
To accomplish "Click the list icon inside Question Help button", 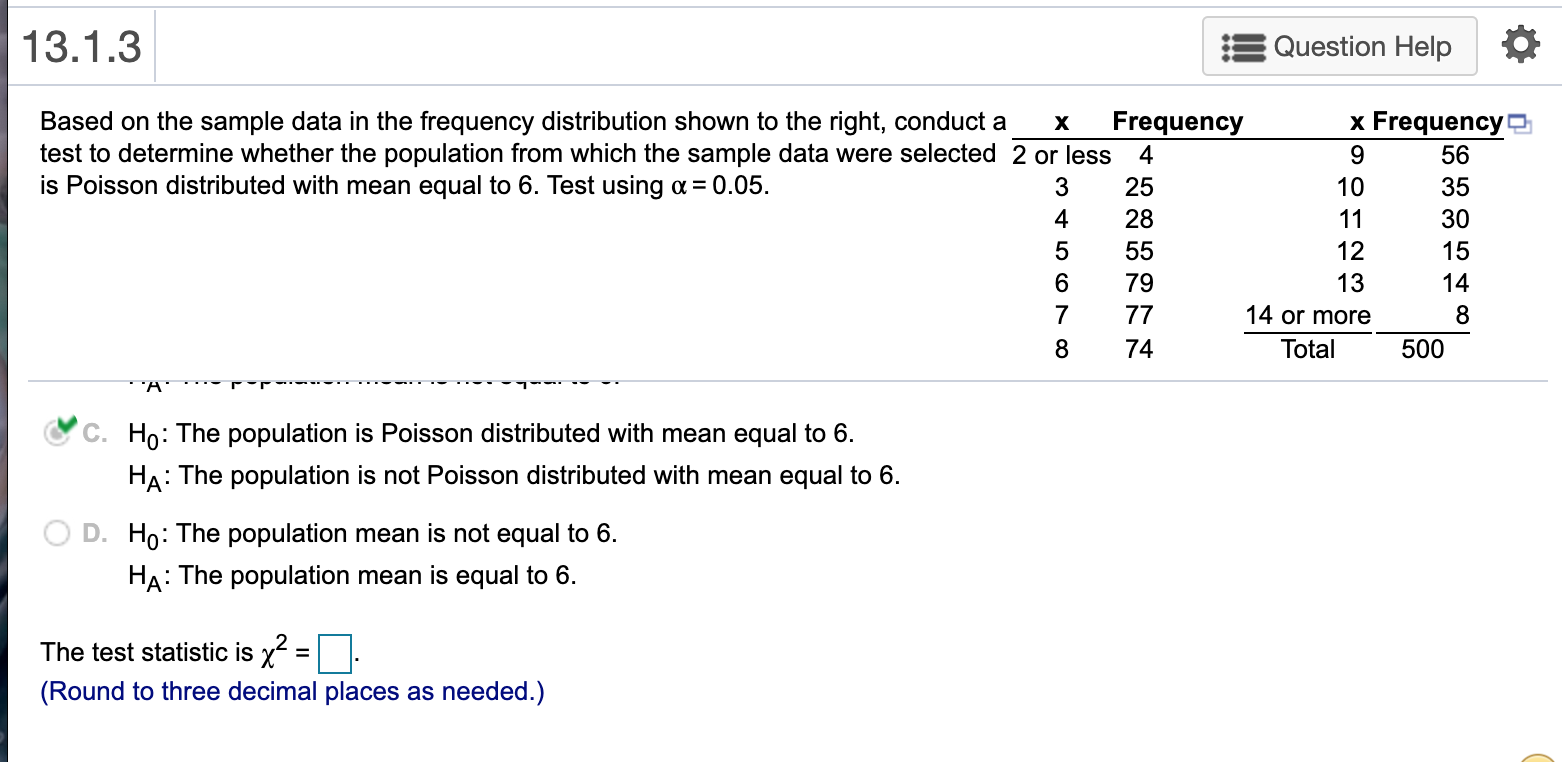I will tap(1243, 46).
